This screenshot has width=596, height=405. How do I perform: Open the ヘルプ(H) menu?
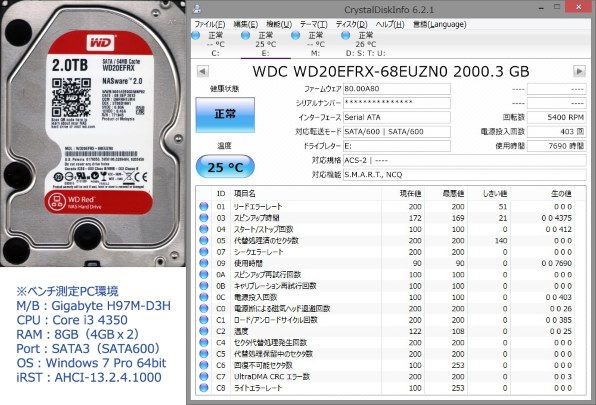[390, 24]
